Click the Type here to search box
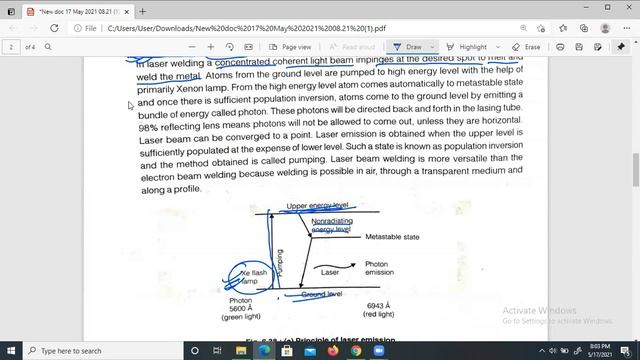The height and width of the screenshot is (360, 640). (103, 351)
